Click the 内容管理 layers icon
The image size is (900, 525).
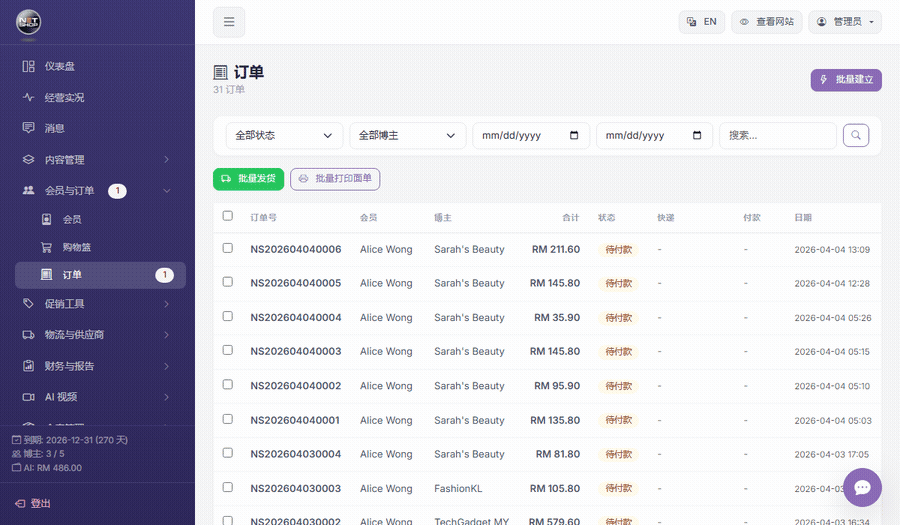tap(28, 160)
